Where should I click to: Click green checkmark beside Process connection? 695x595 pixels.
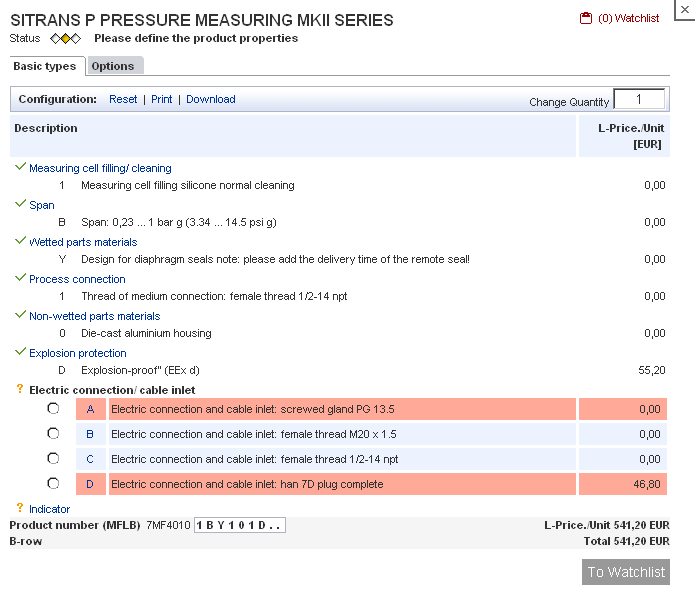20,278
